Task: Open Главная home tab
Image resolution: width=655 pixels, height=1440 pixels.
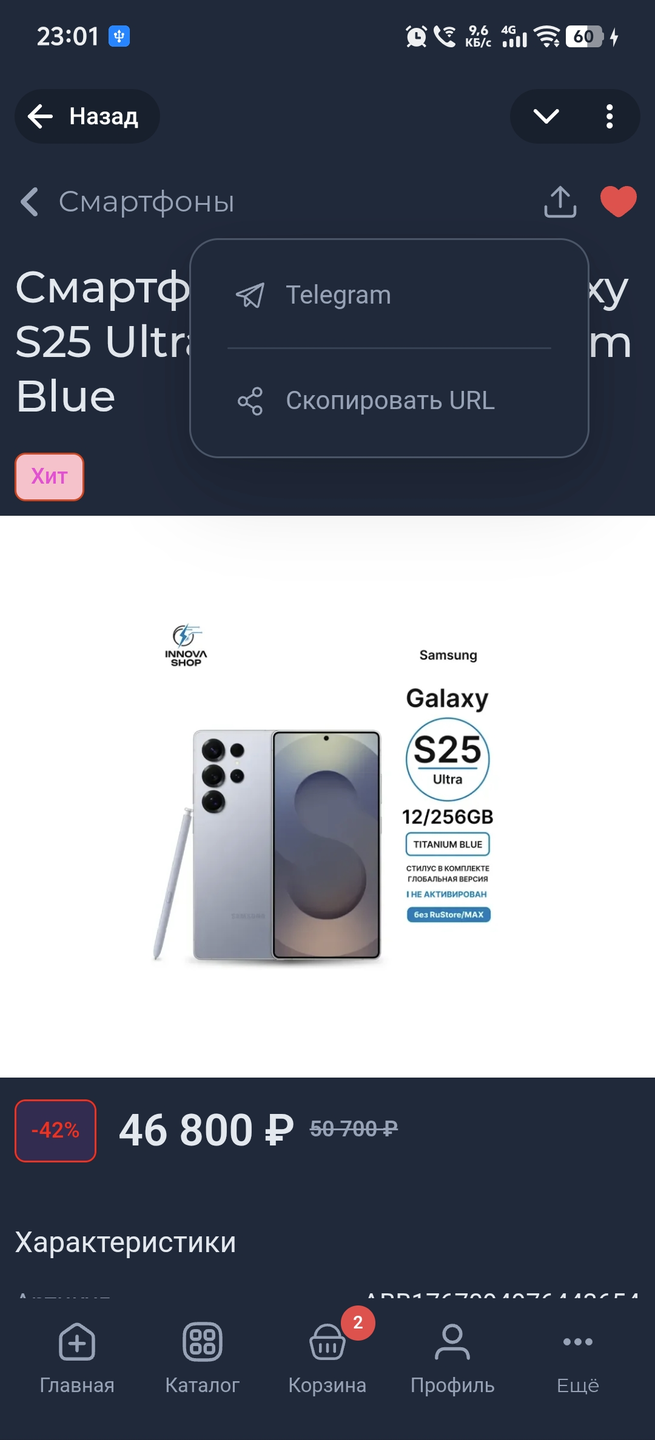Action: click(77, 1359)
